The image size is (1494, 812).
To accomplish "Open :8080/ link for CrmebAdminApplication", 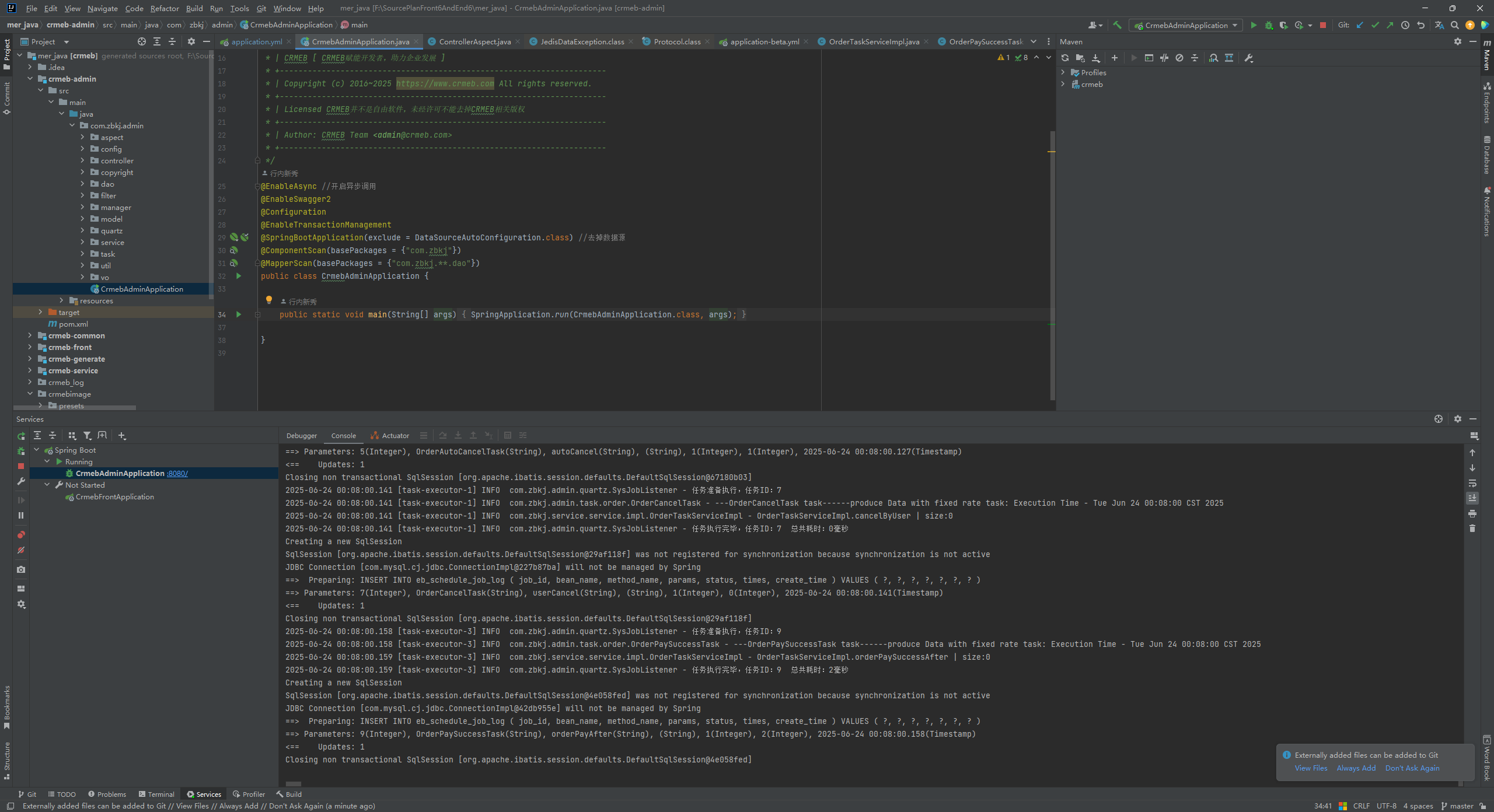I will [x=177, y=473].
